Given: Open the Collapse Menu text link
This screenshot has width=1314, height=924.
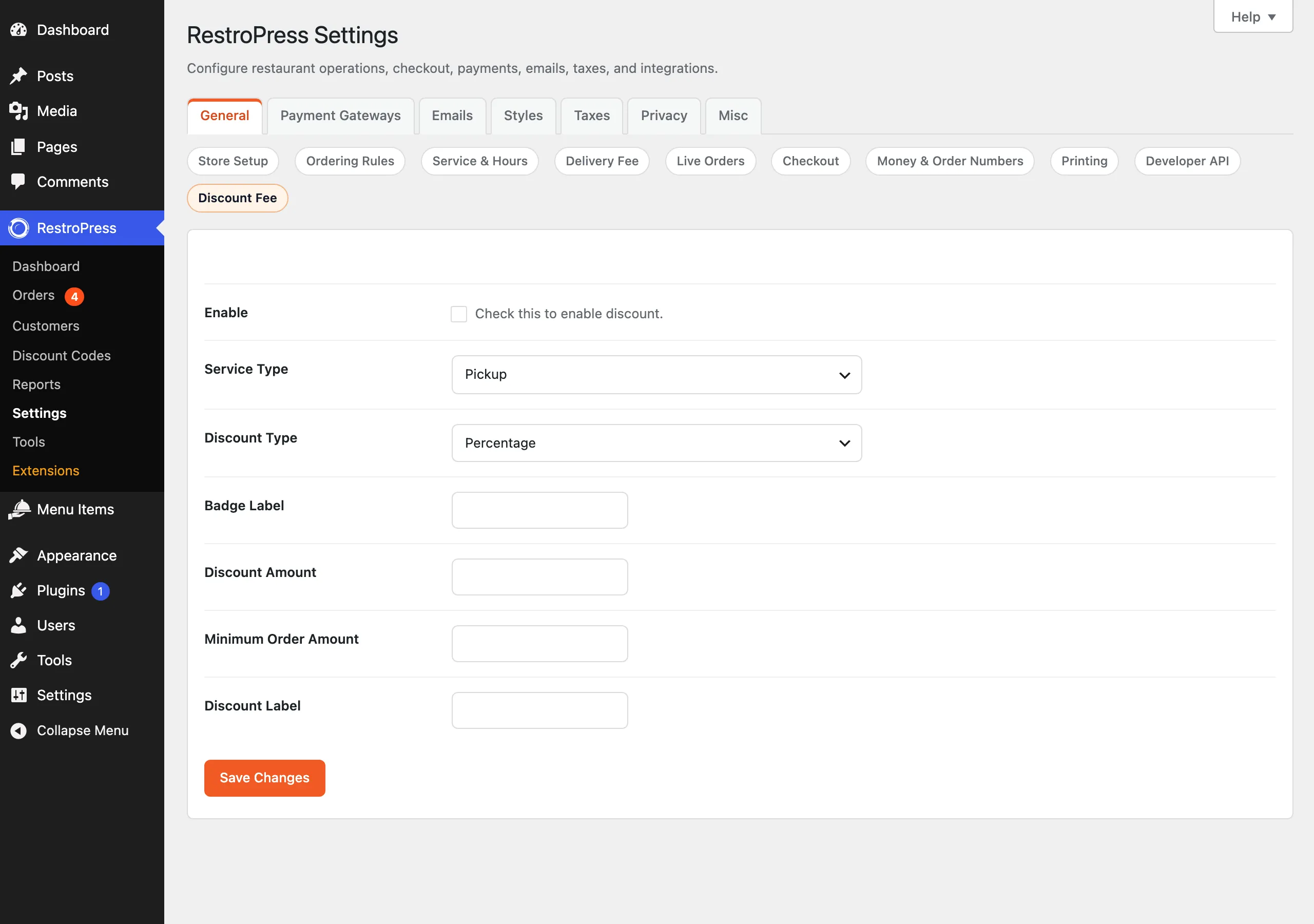Looking at the screenshot, I should tap(83, 730).
